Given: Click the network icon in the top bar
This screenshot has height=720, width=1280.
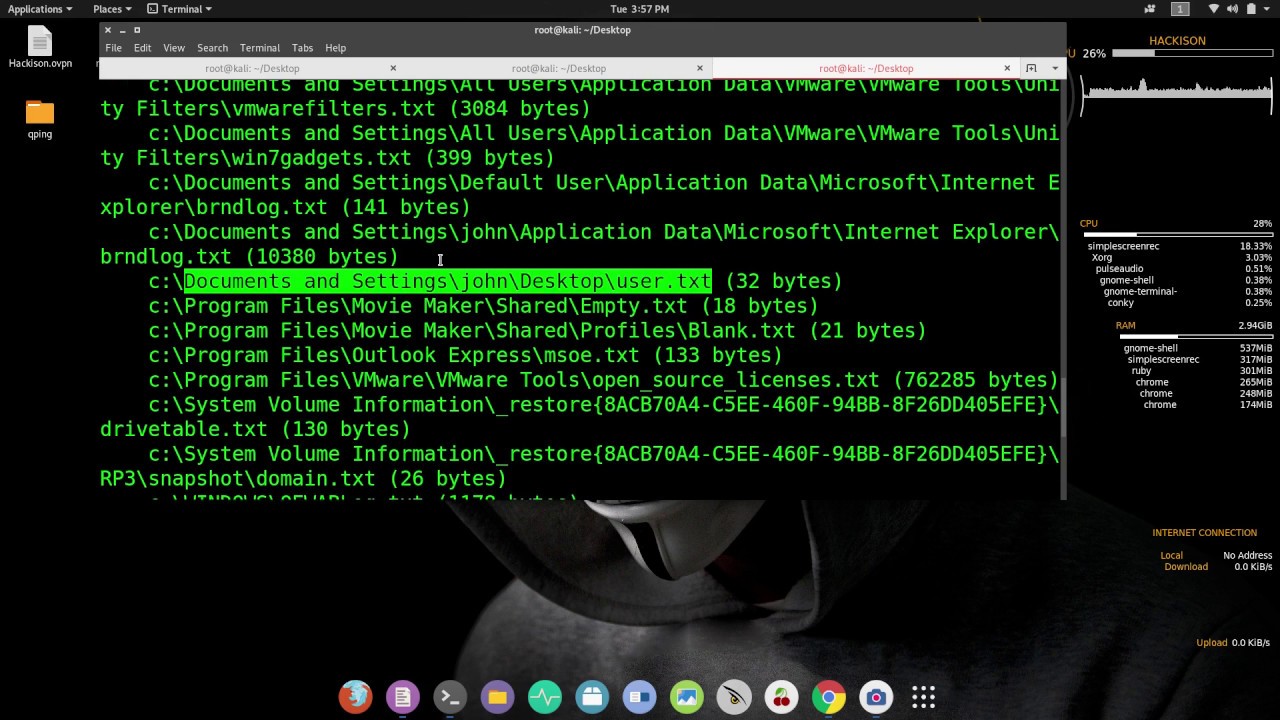Looking at the screenshot, I should pyautogui.click(x=1214, y=9).
